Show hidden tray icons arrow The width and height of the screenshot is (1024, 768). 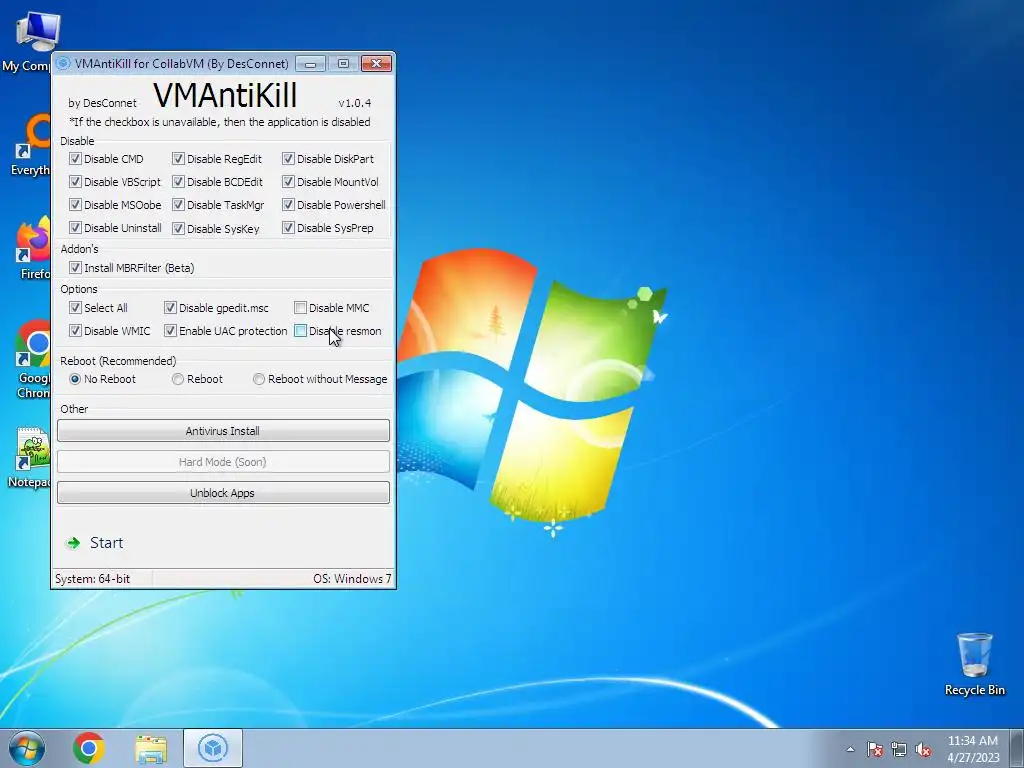coord(850,749)
